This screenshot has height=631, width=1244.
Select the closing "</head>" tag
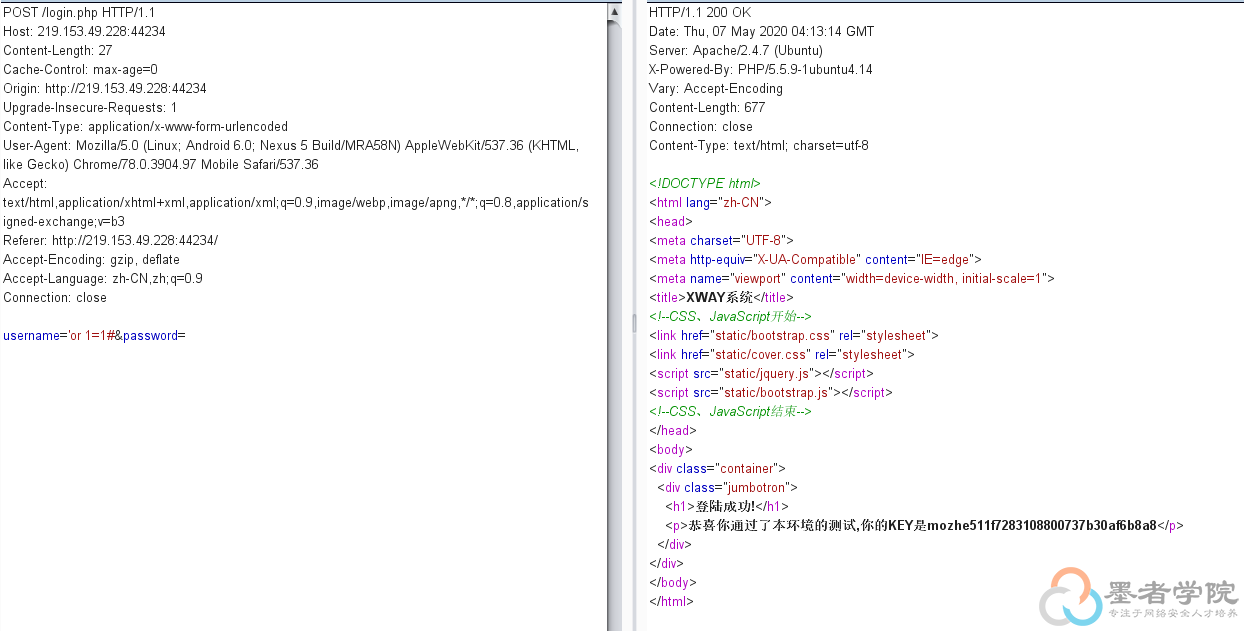(x=673, y=430)
